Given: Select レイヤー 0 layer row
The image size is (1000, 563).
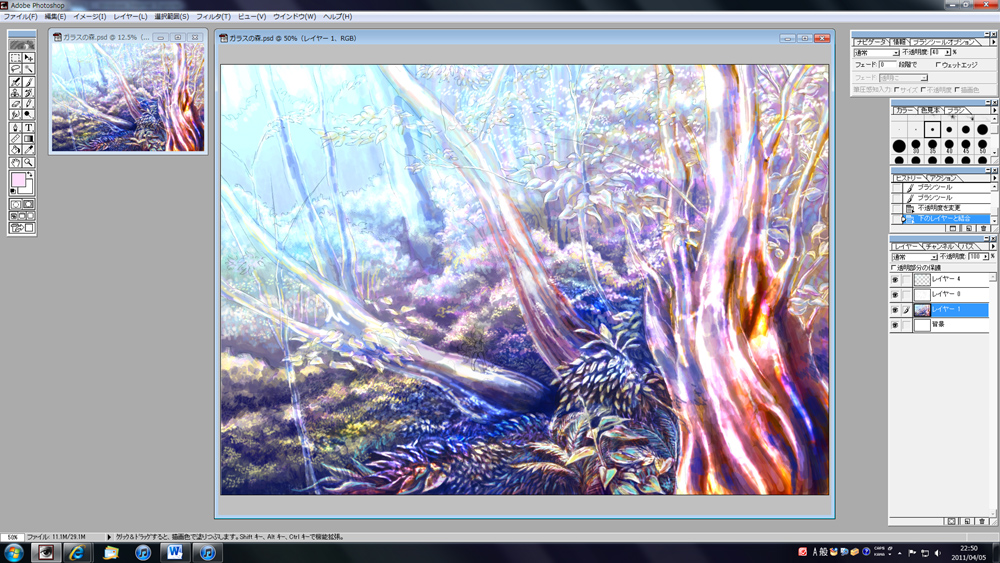Looking at the screenshot, I should click(x=939, y=295).
